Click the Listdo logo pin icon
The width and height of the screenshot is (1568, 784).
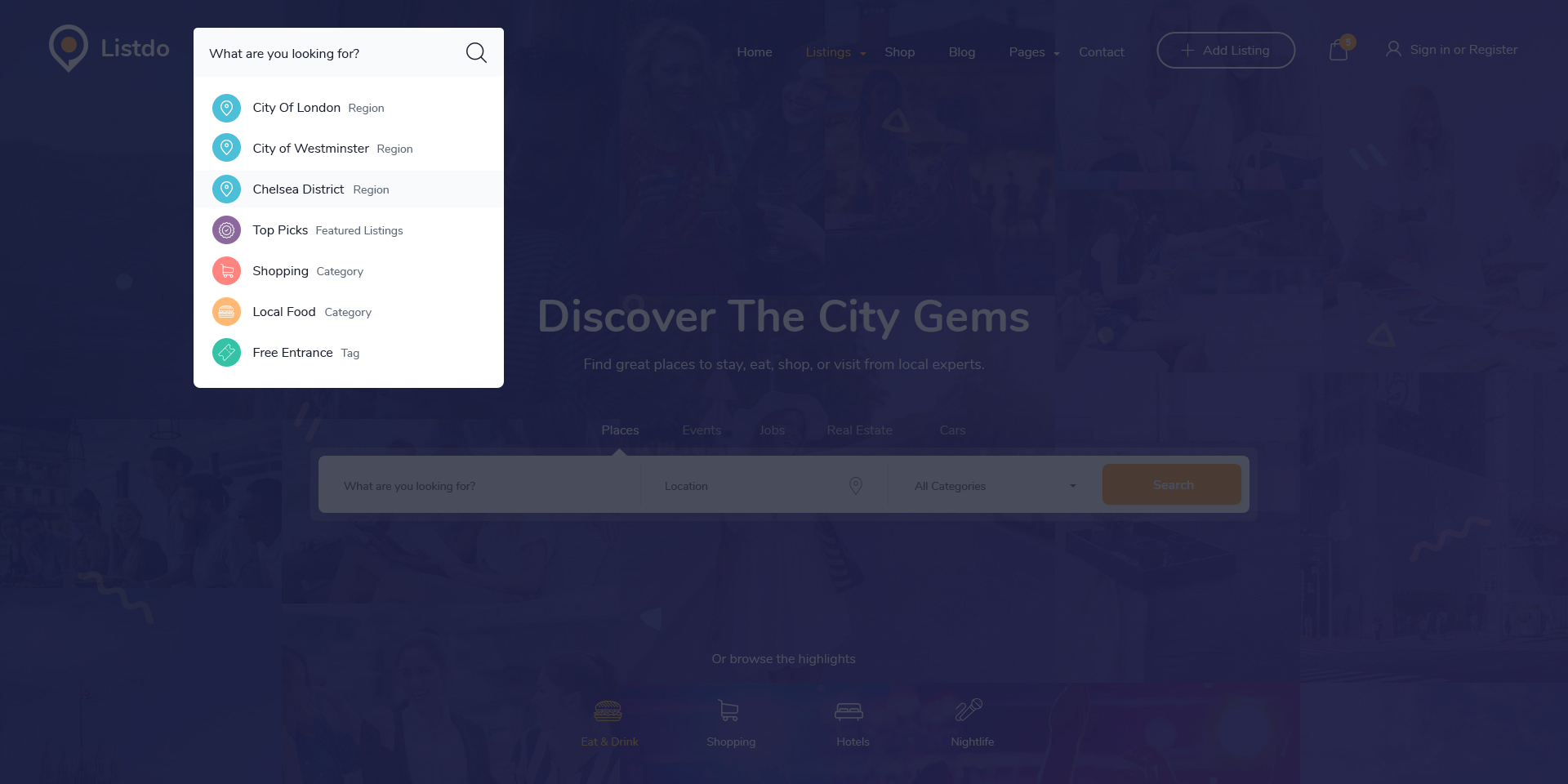pyautogui.click(x=69, y=47)
